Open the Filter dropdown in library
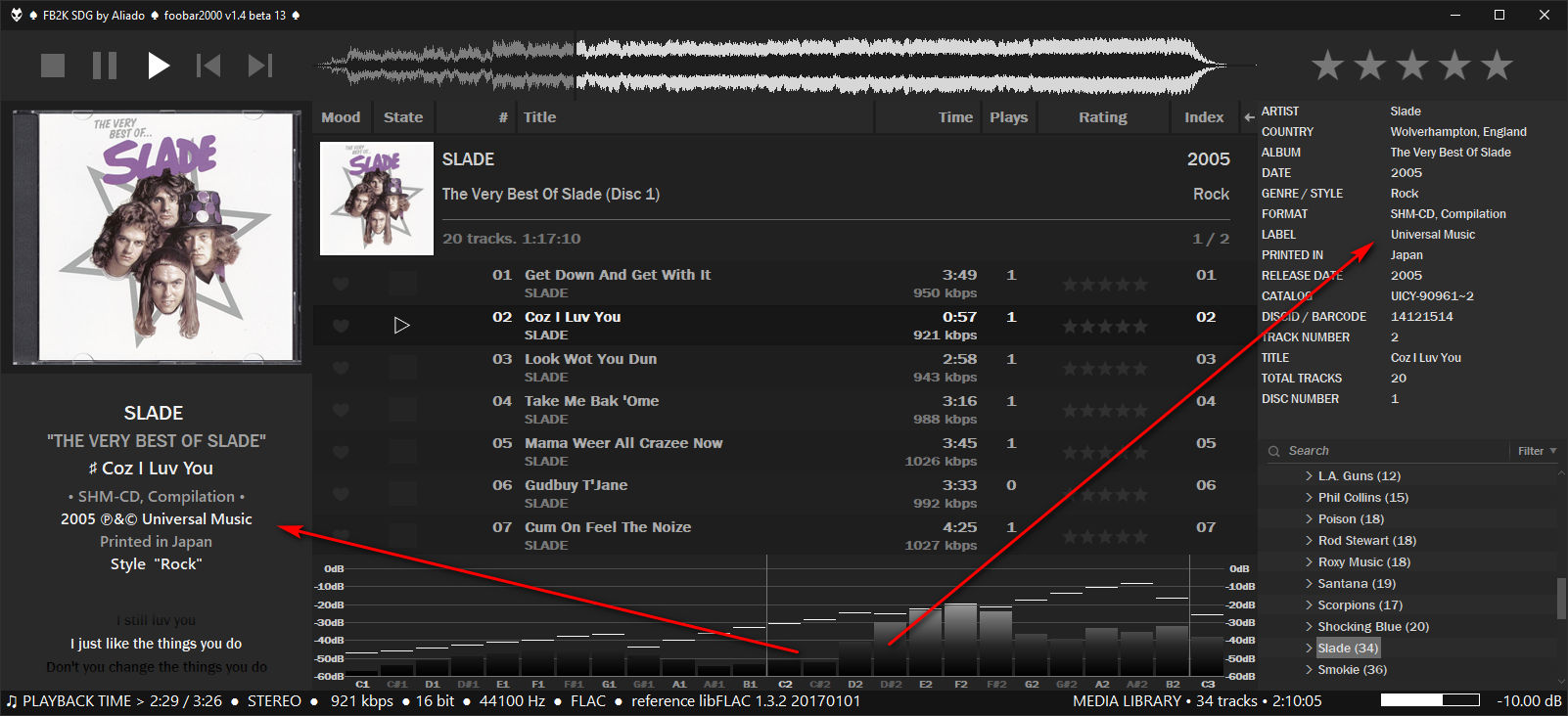 click(1537, 451)
